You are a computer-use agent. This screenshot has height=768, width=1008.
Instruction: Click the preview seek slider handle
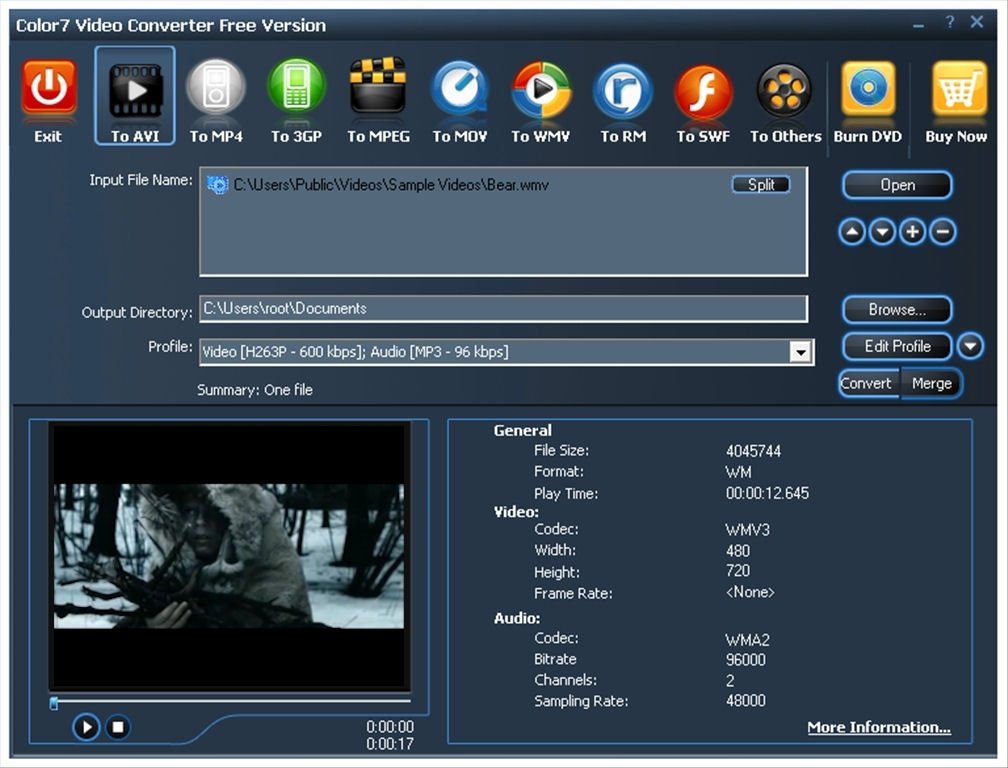[54, 703]
